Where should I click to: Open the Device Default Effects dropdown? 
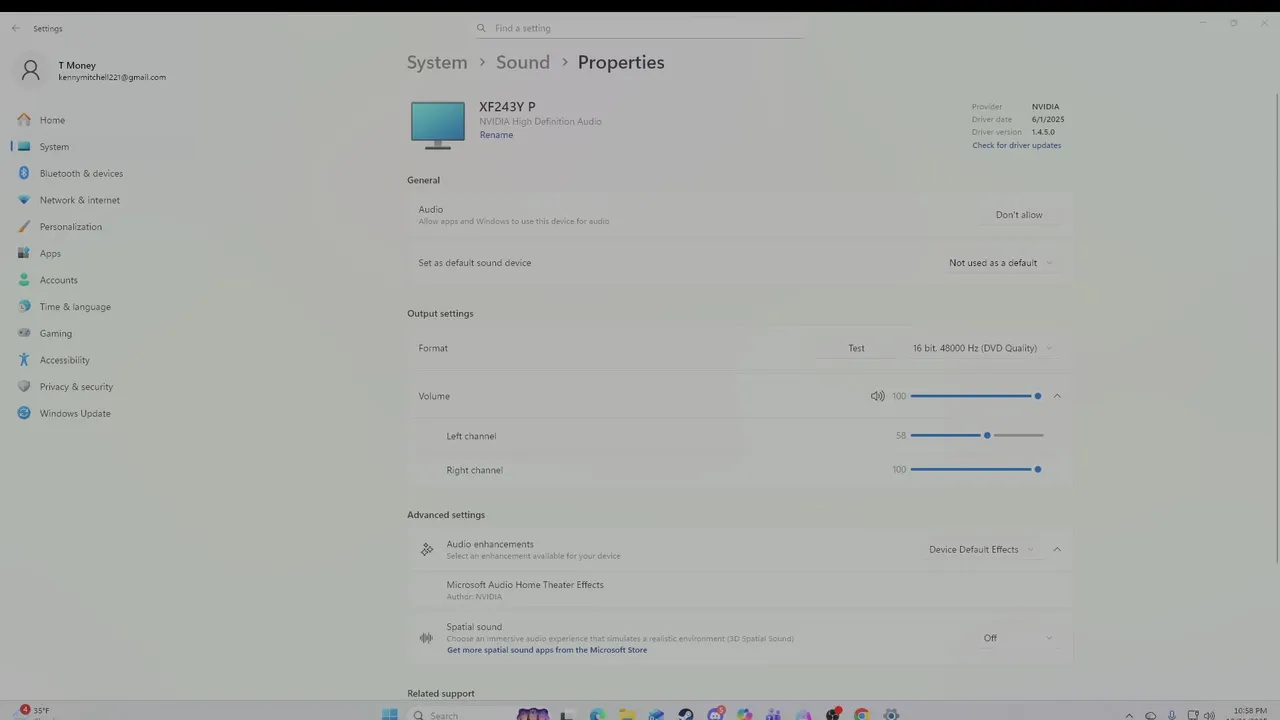click(x=980, y=550)
